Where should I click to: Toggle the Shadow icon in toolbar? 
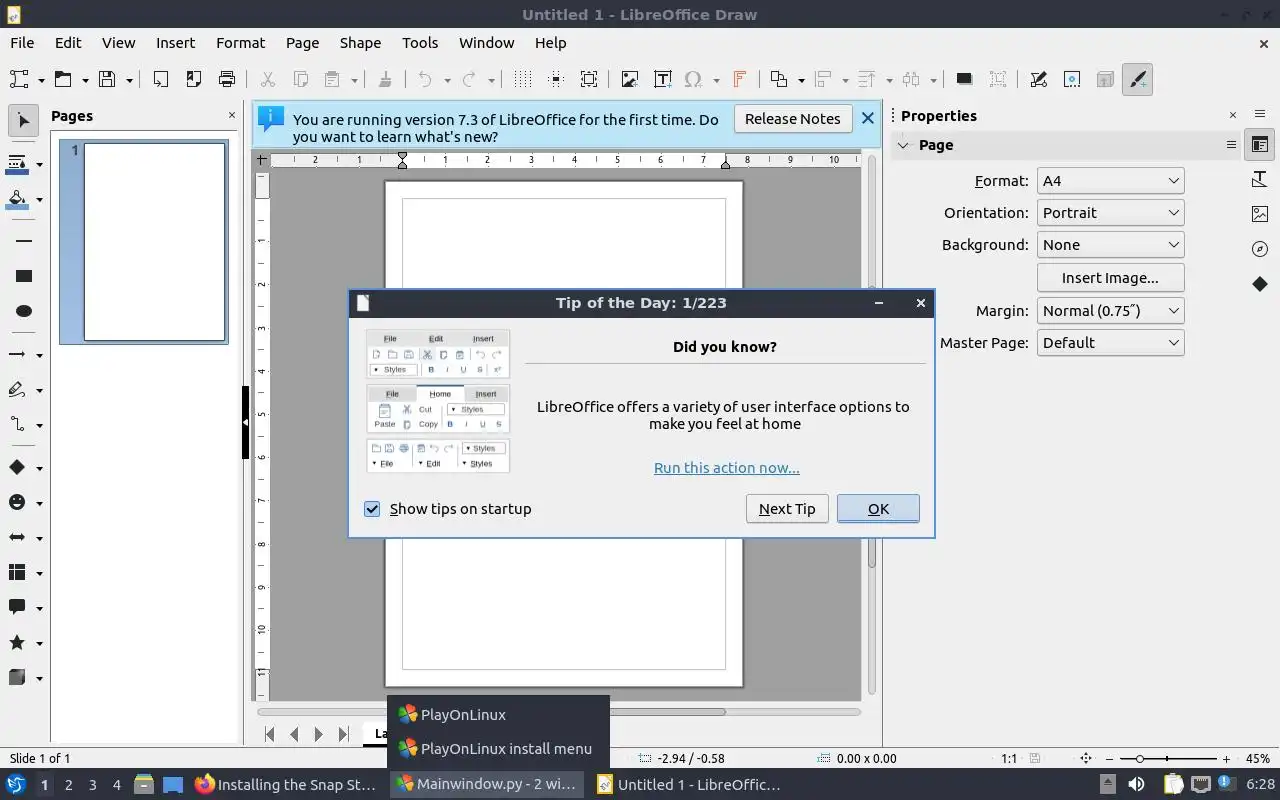[x=964, y=80]
